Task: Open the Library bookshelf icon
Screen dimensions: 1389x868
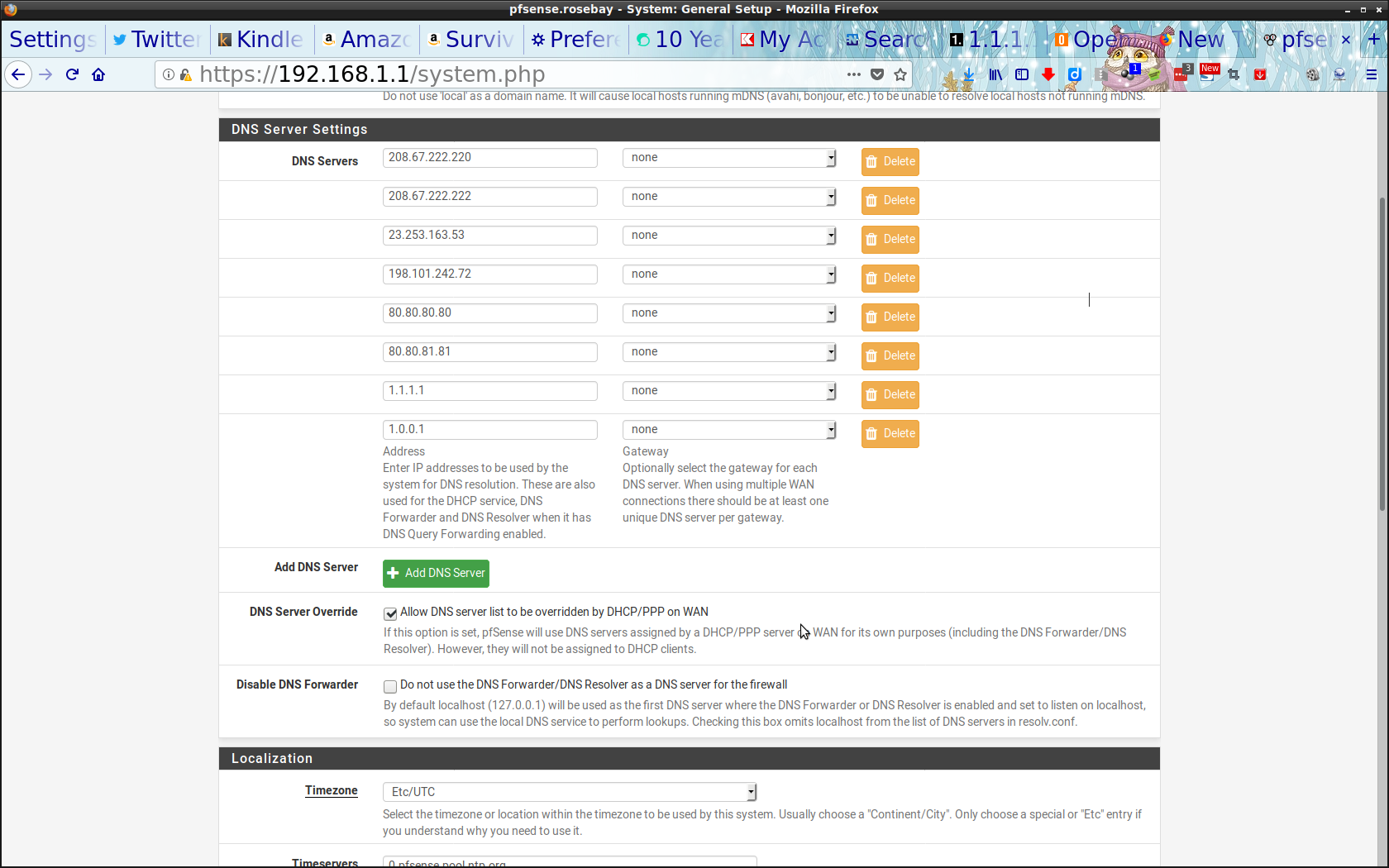Action: coord(995,74)
